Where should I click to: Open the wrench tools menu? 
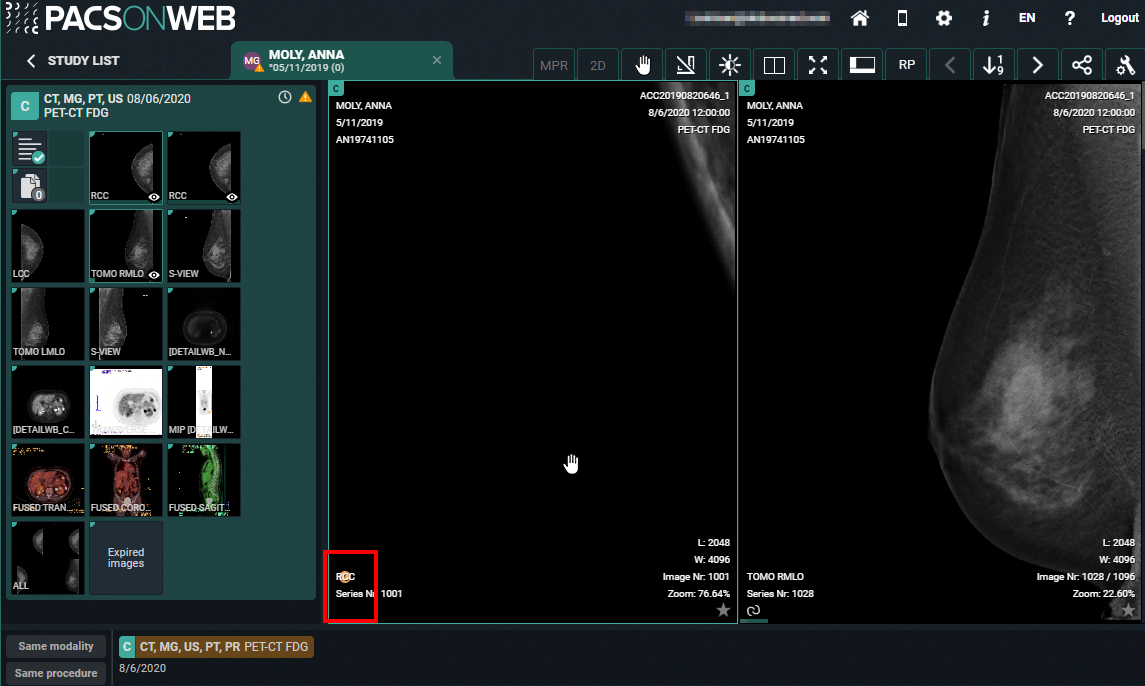point(1125,65)
